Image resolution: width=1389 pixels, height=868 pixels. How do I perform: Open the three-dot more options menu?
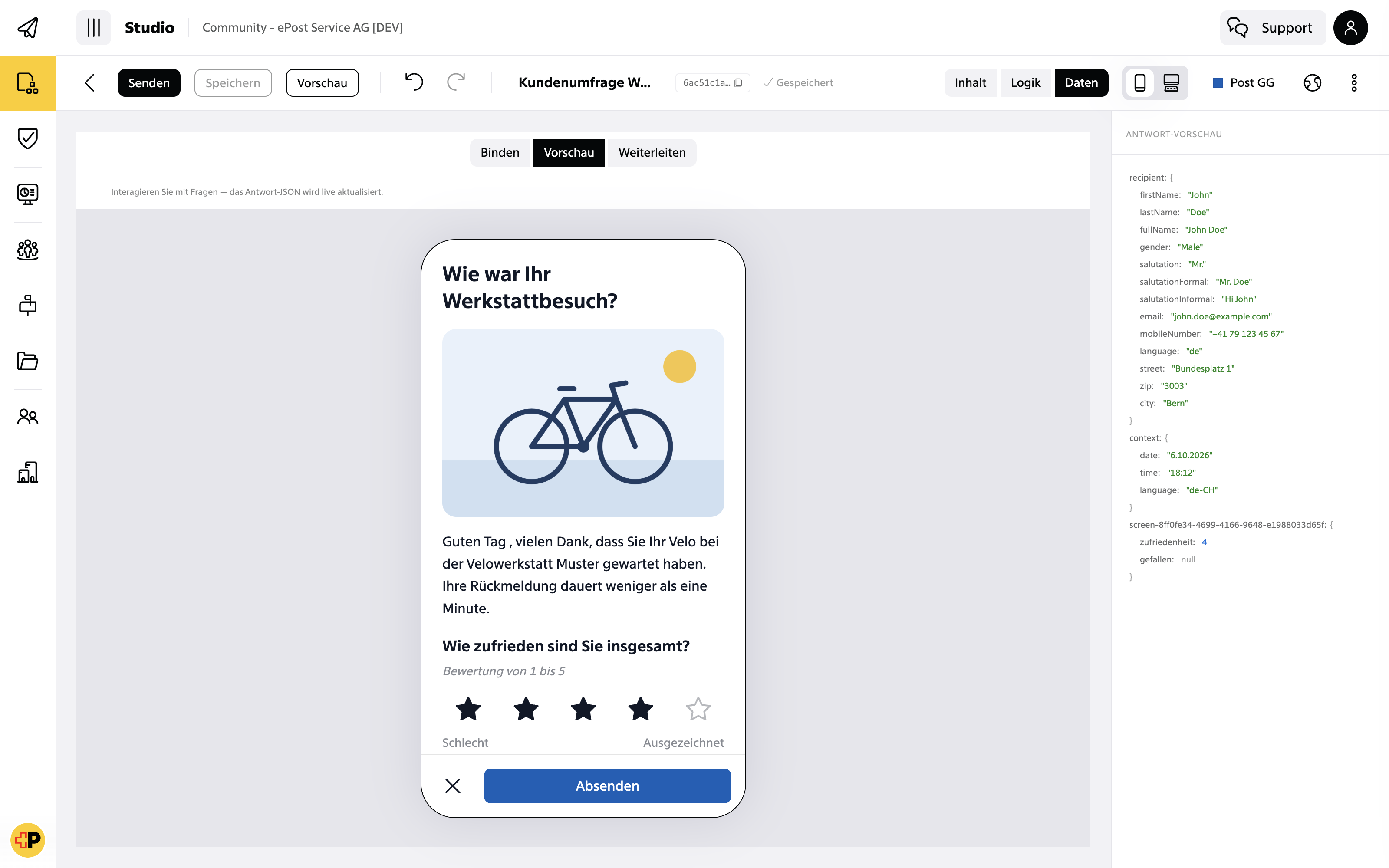pyautogui.click(x=1354, y=82)
